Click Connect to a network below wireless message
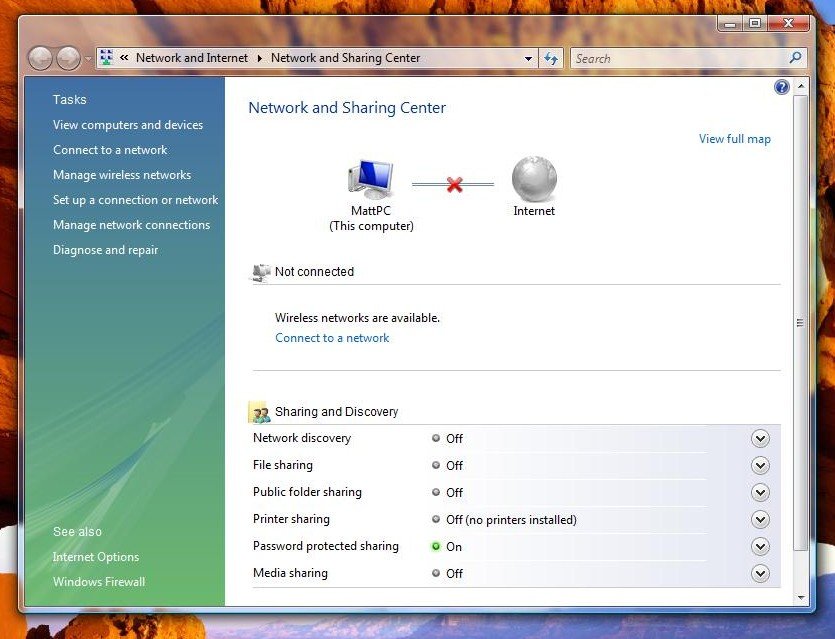The width and height of the screenshot is (835, 639). pos(332,338)
